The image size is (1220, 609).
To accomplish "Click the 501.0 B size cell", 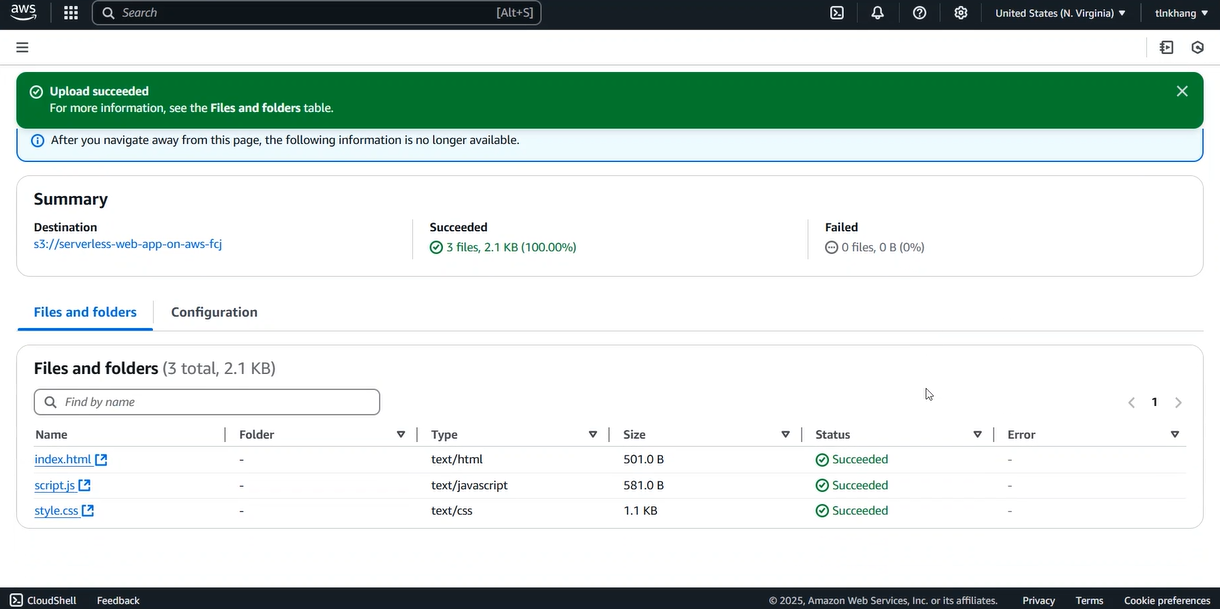I will point(644,460).
